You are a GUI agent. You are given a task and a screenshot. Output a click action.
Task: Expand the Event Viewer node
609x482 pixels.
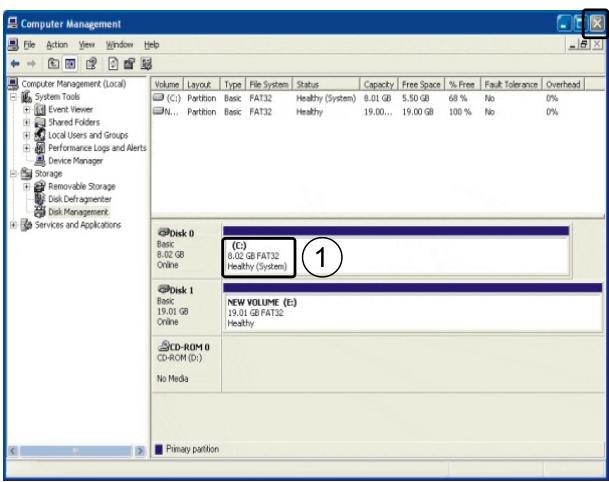click(26, 110)
